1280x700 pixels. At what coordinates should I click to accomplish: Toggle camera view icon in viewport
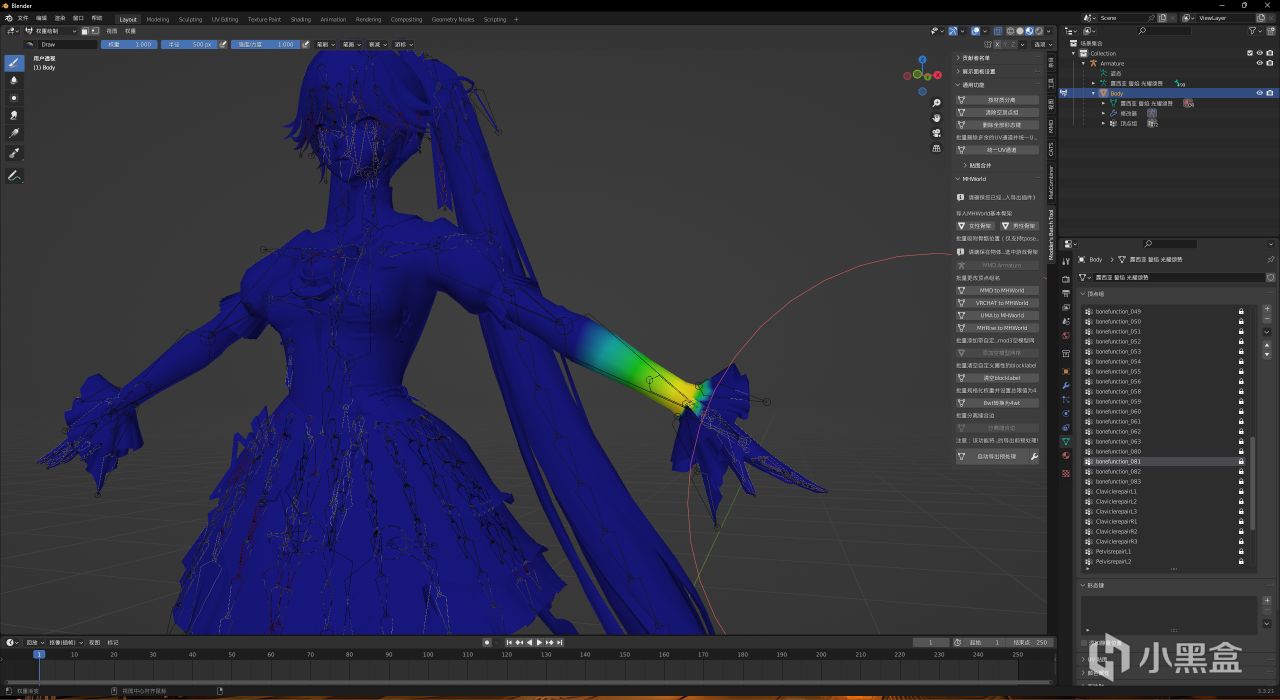pyautogui.click(x=937, y=133)
